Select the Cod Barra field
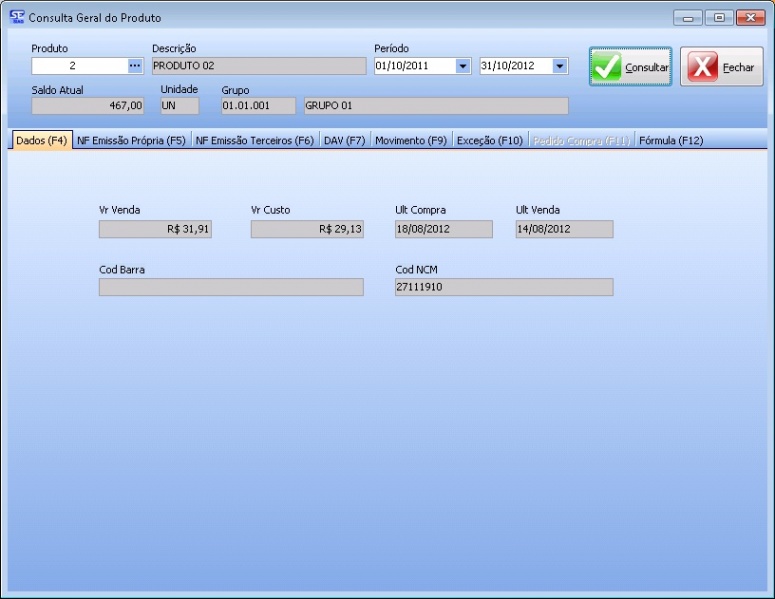775x599 pixels. (231, 287)
